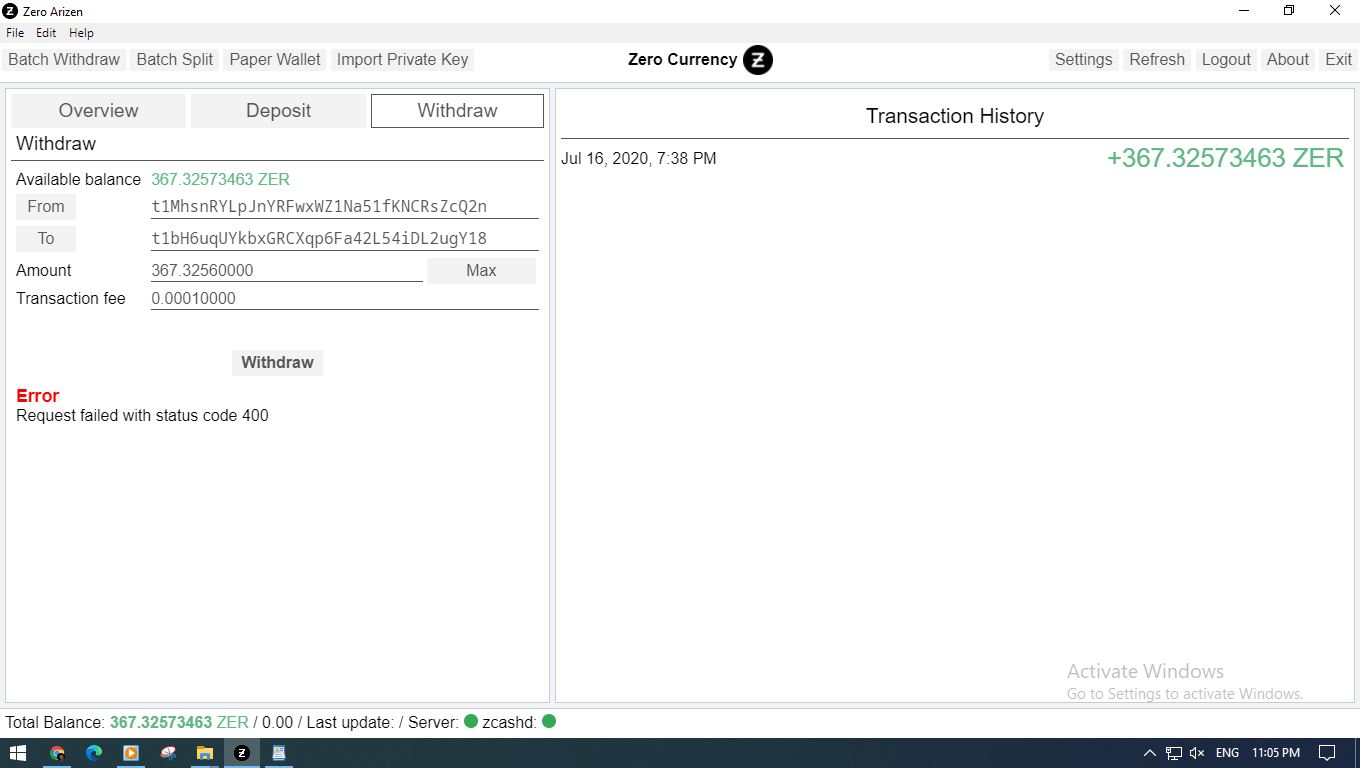Open Microsoft Edge from the taskbar

click(x=94, y=753)
